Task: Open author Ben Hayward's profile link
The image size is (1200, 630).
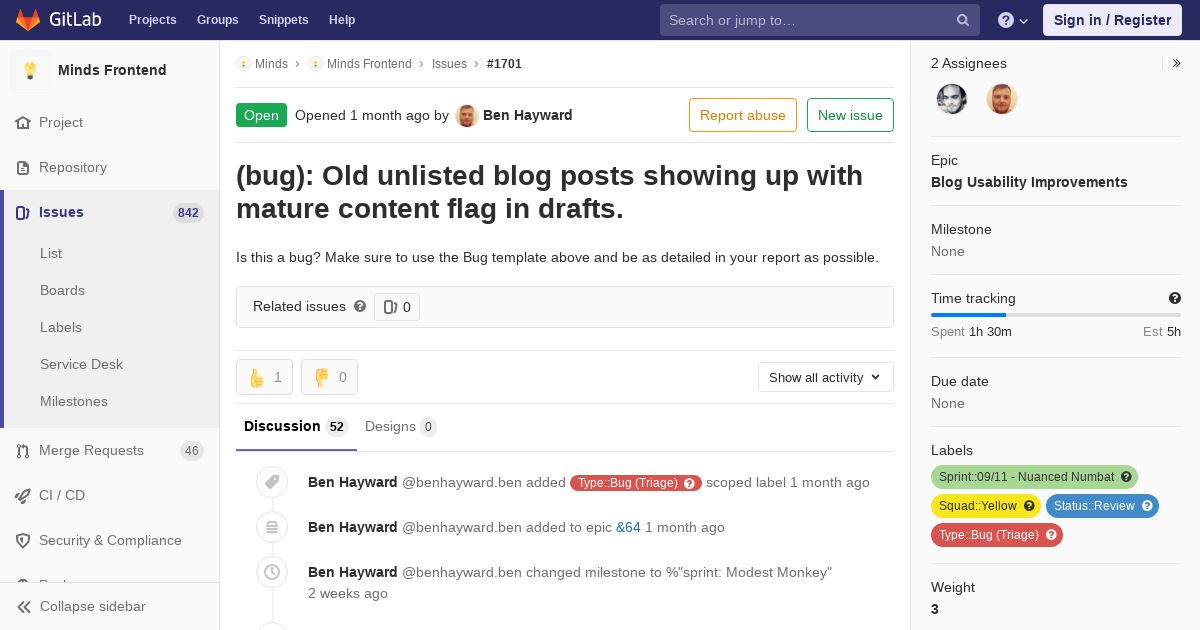Action: tap(528, 115)
